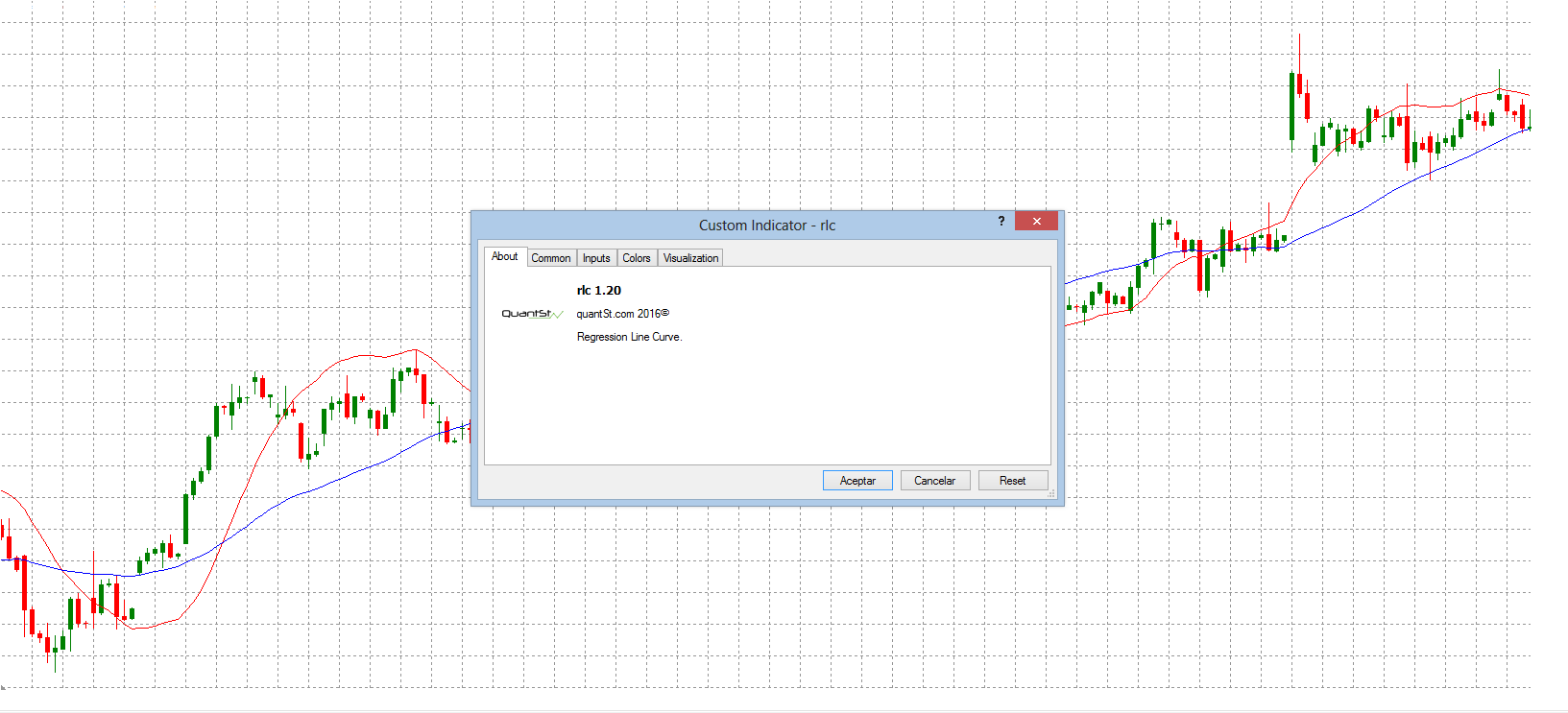Select the lowest candlestick at bottom left
1568x713 pixels.
click(55, 650)
